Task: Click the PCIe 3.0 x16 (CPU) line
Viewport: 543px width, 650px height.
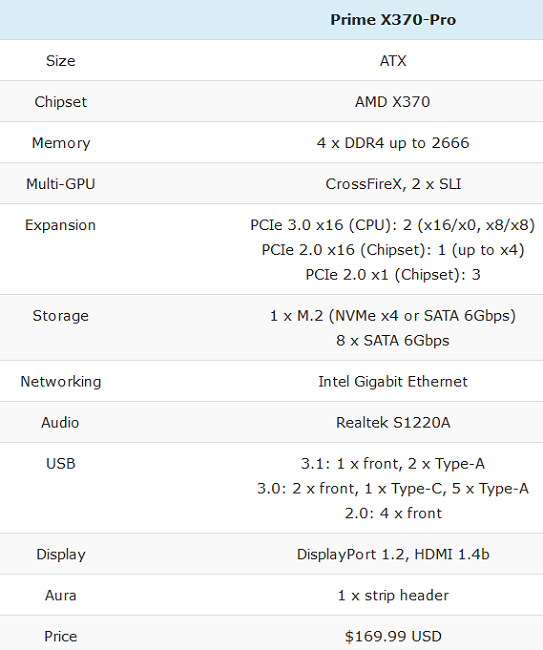Action: tap(393, 225)
